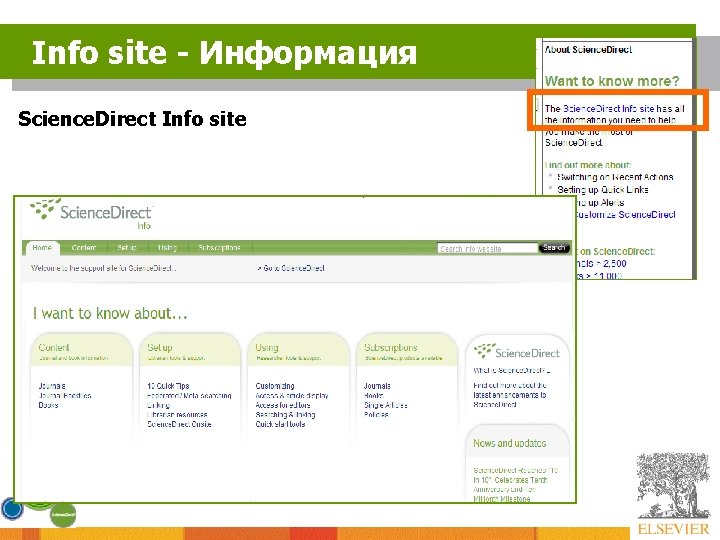Open Books under the Subscriptions card
The image size is (720, 540).
click(x=373, y=395)
